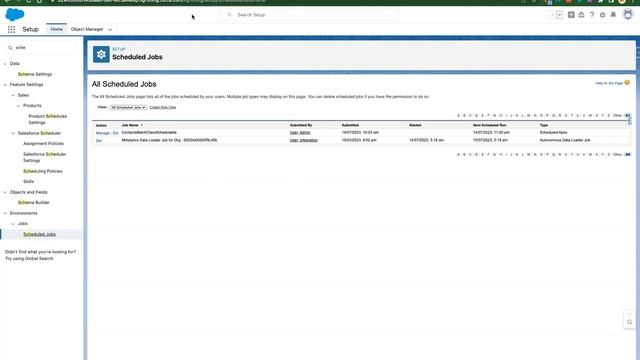Open the Object Manager tab dropdown chevron

point(110,29)
